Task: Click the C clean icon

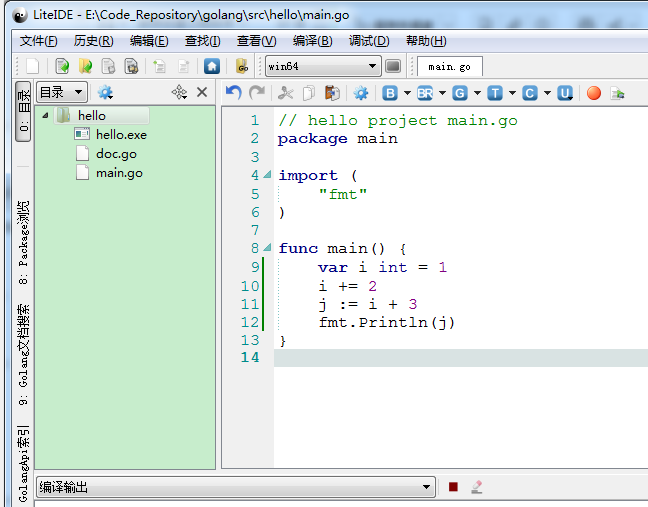Action: click(530, 93)
